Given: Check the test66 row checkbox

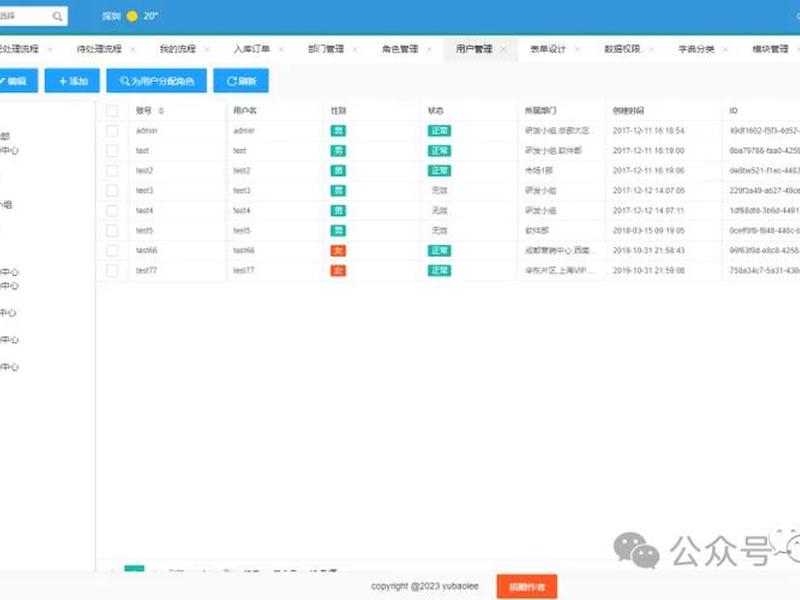Looking at the screenshot, I should 112,251.
